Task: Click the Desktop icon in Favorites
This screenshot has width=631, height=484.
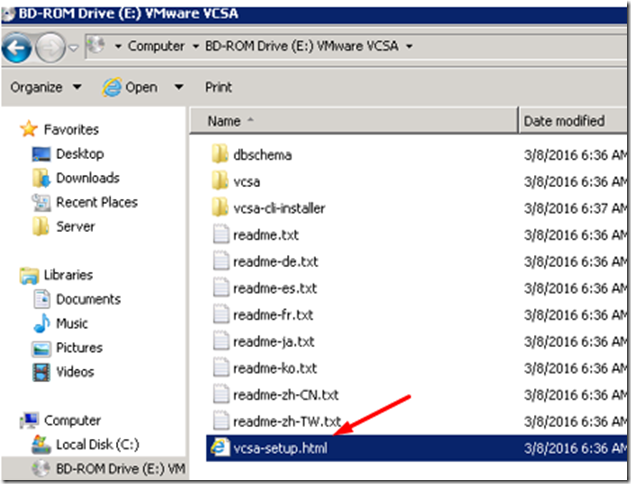Action: pyautogui.click(x=41, y=154)
